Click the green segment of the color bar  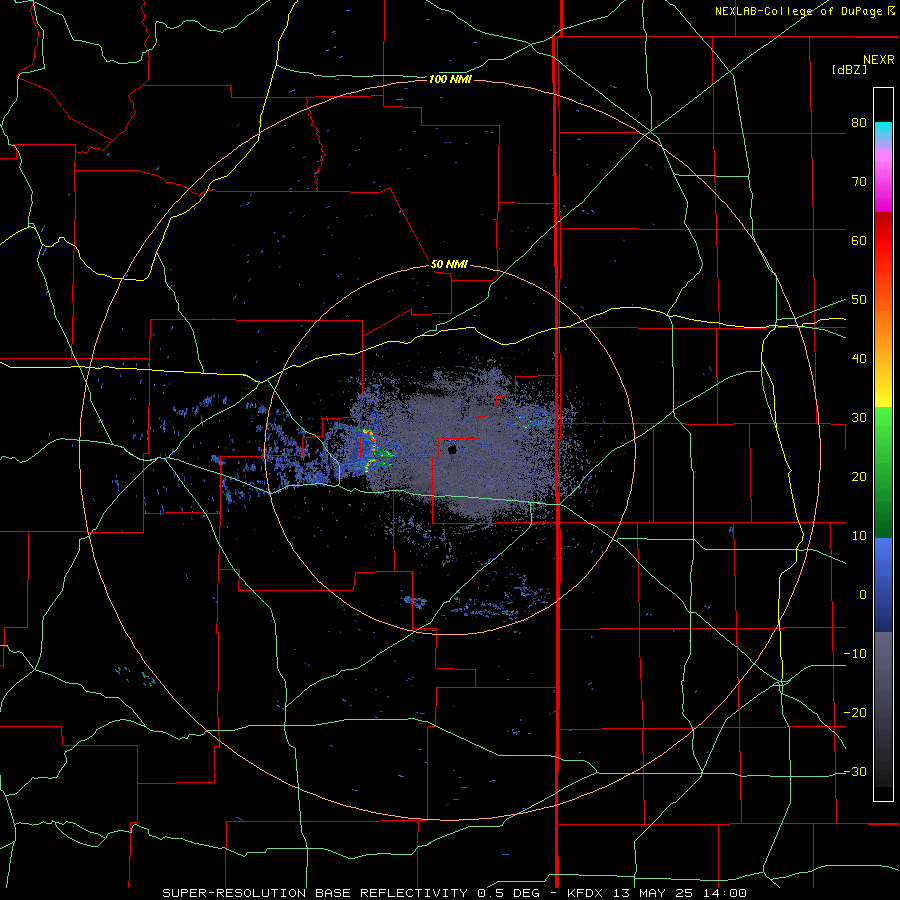[x=883, y=472]
